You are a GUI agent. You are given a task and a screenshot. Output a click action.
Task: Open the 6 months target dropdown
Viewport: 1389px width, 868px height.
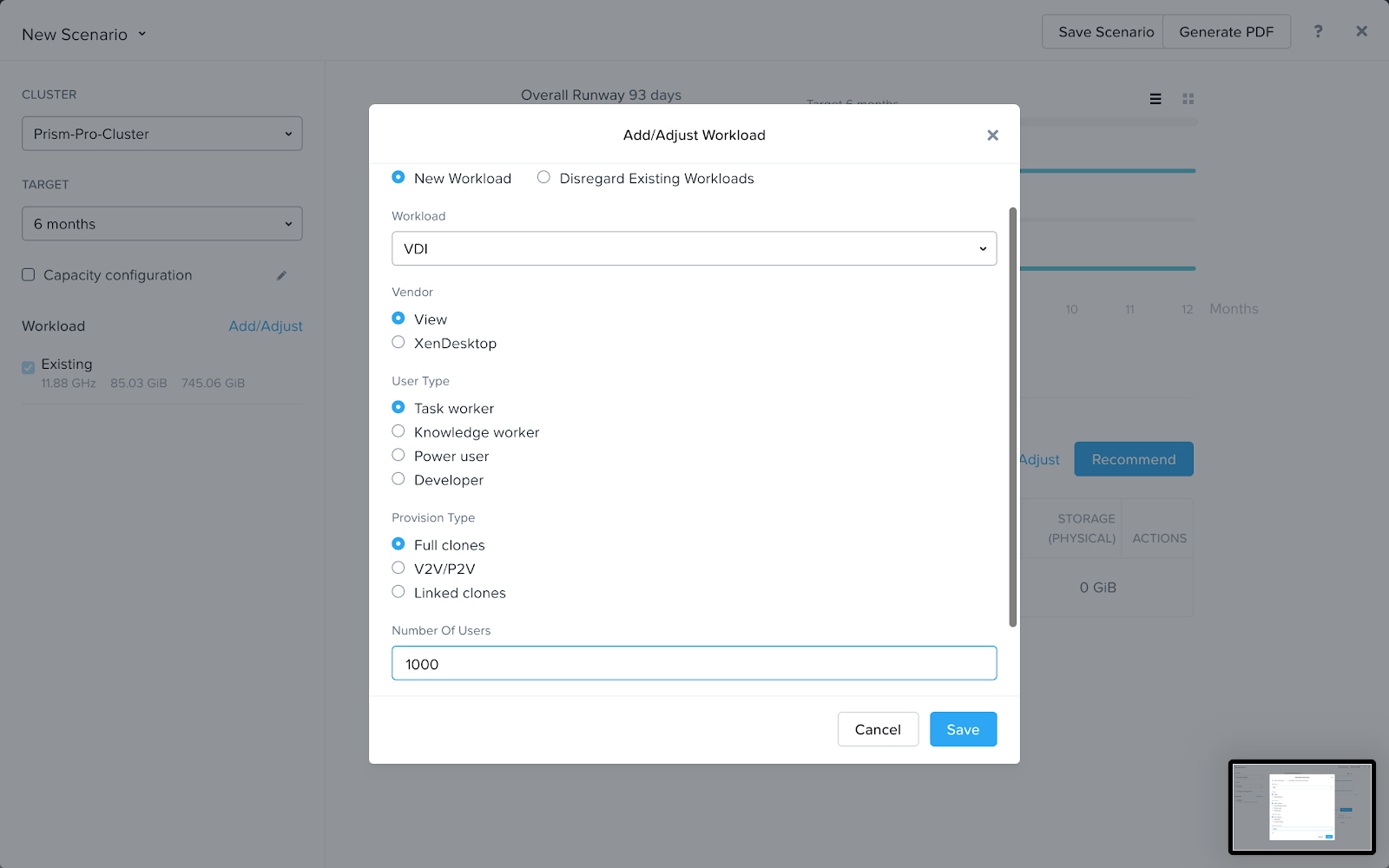(162, 224)
